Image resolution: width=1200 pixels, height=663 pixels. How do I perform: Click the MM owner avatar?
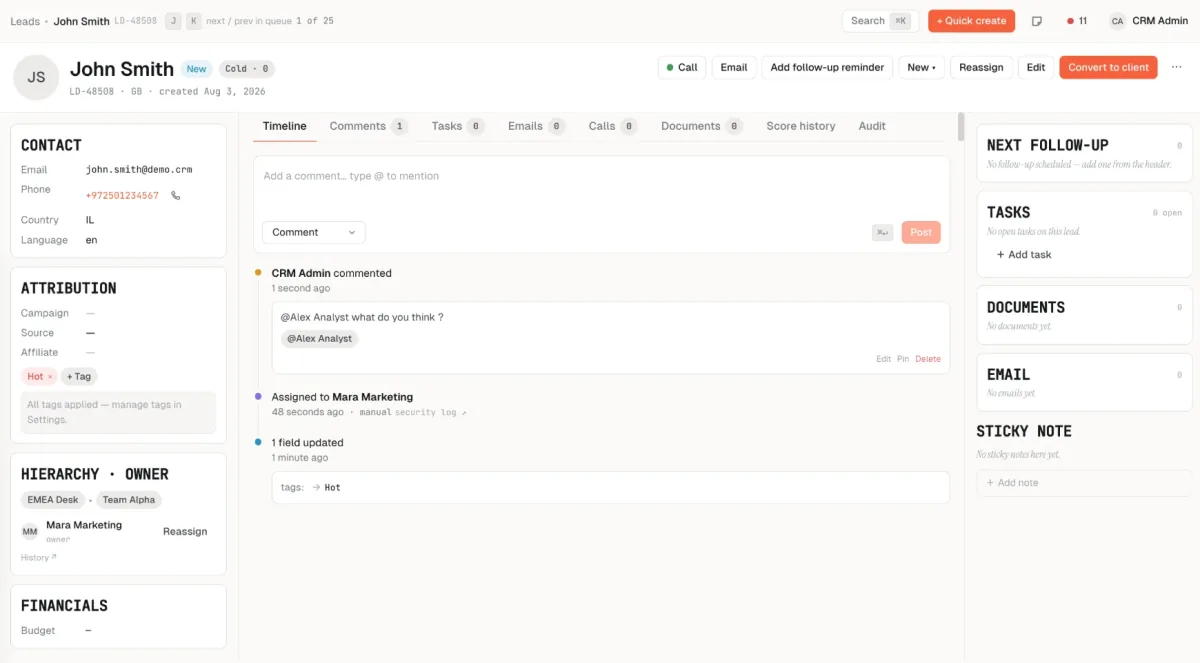(x=30, y=532)
